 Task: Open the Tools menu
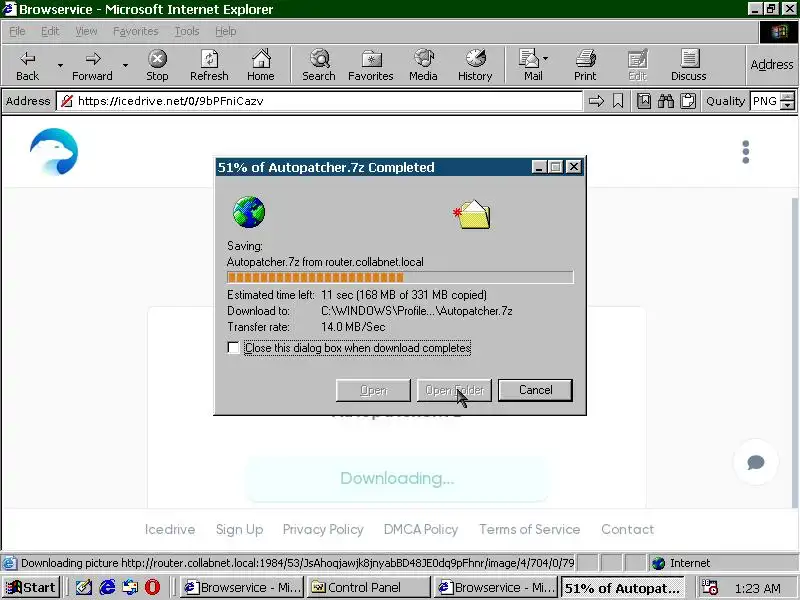tap(187, 31)
